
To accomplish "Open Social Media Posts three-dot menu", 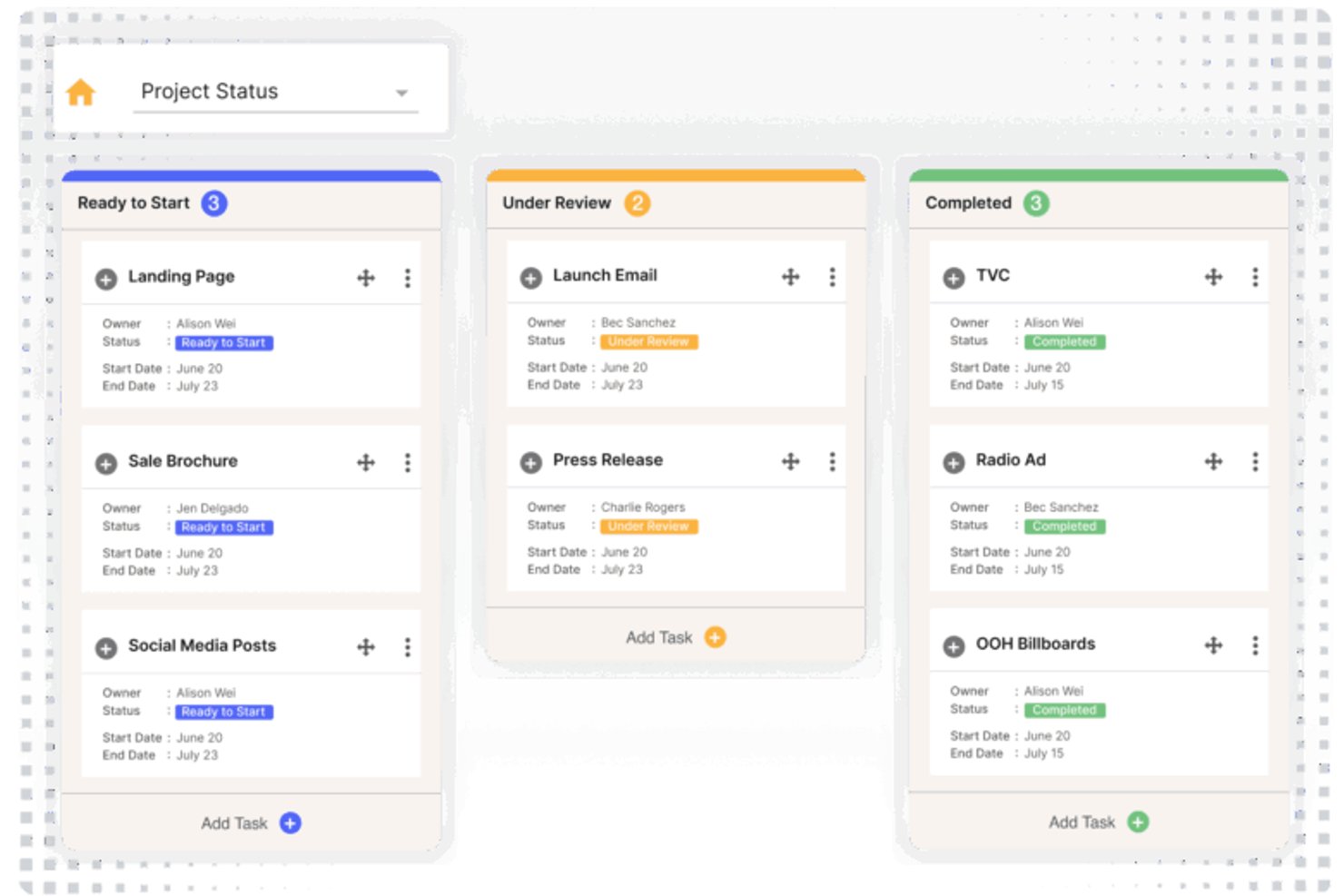I will 408,646.
